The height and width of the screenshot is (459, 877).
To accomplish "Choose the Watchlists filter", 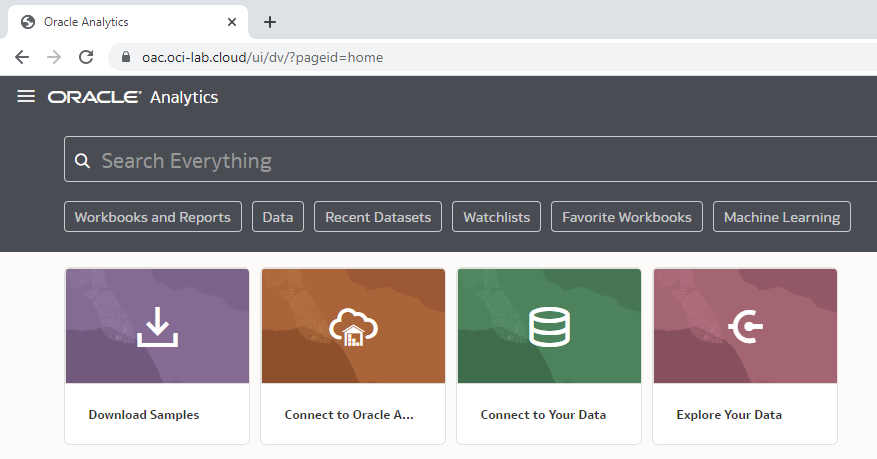I will pos(496,217).
